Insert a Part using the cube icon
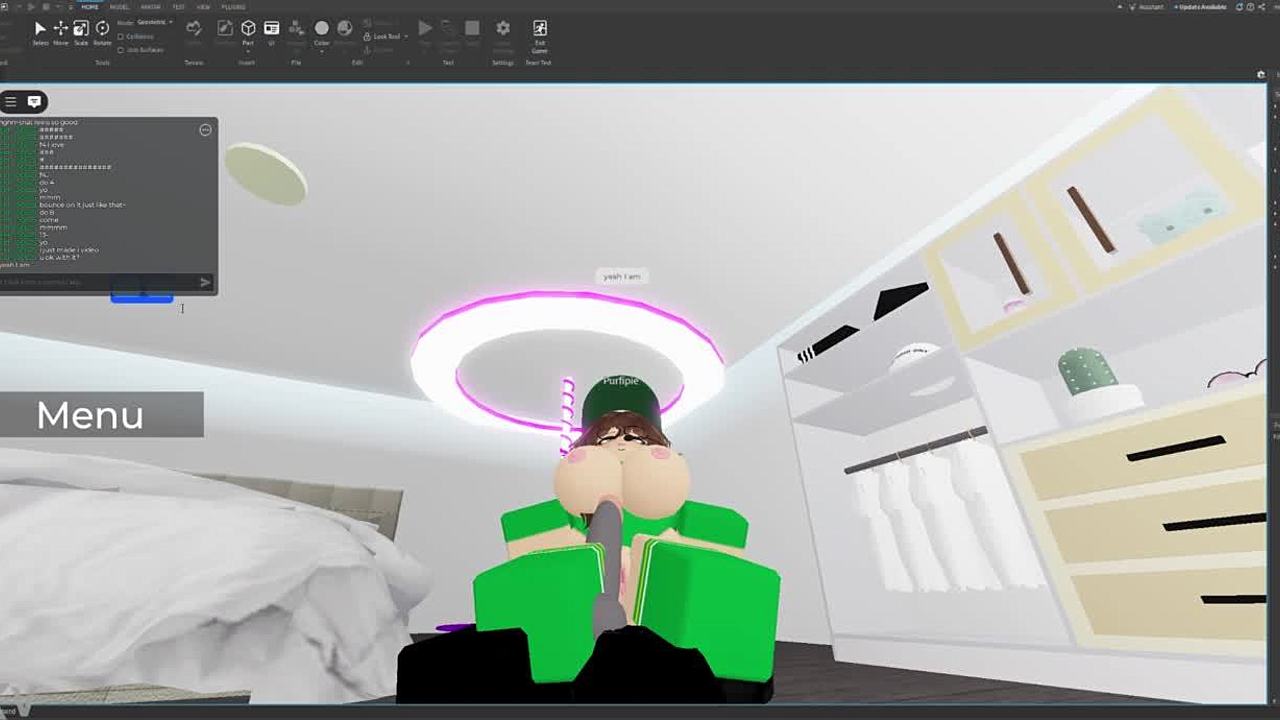This screenshot has width=1280, height=720. [248, 29]
